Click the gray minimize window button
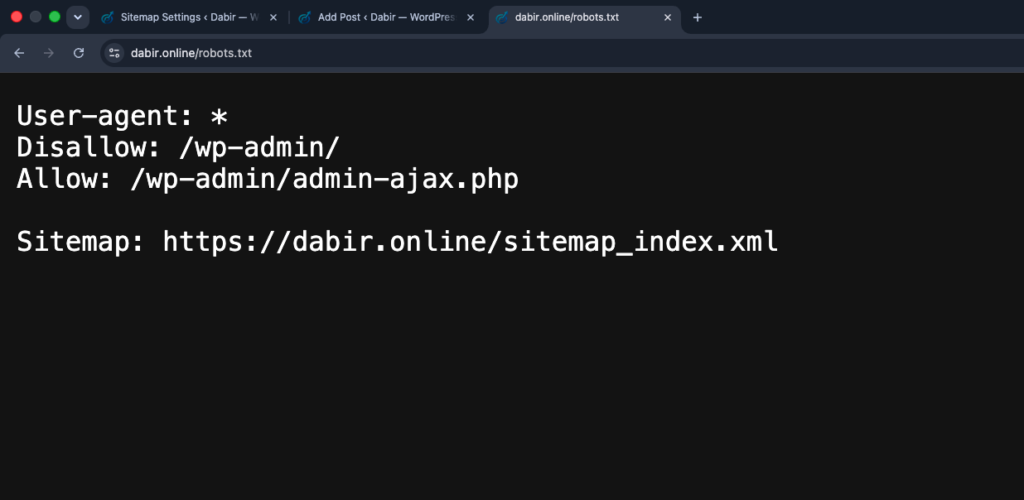This screenshot has height=500, width=1024. pos(36,17)
